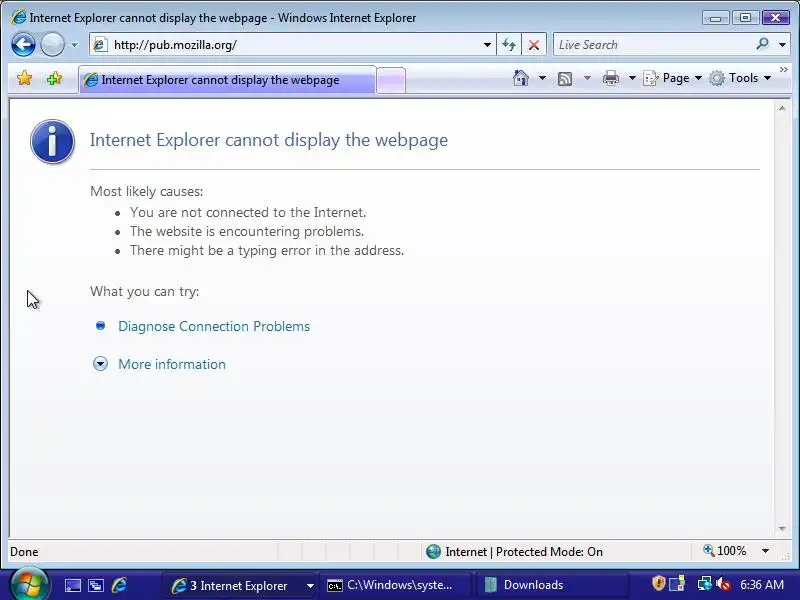Open the '3 Internet Explorer' taskbar group
This screenshot has height=600, width=800.
point(240,585)
